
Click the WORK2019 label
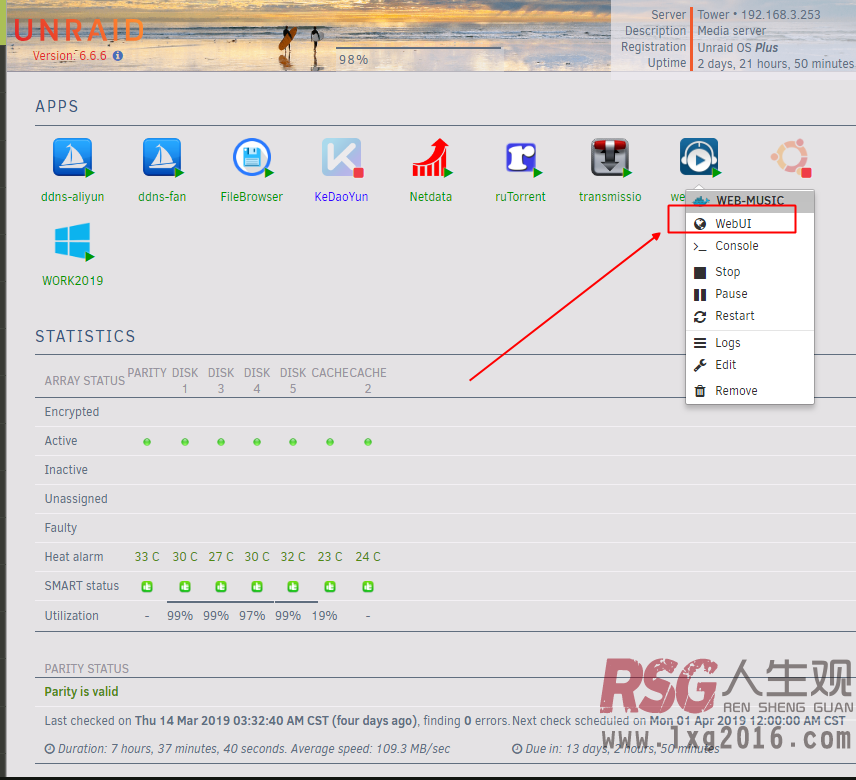pyautogui.click(x=73, y=281)
